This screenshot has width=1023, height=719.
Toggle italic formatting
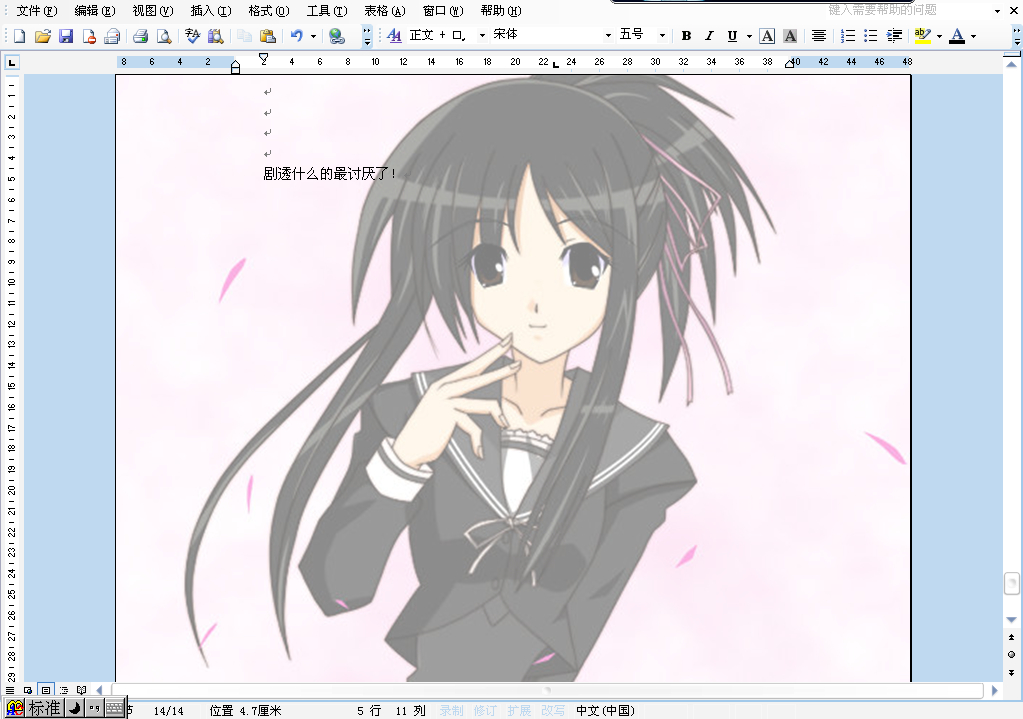click(709, 36)
